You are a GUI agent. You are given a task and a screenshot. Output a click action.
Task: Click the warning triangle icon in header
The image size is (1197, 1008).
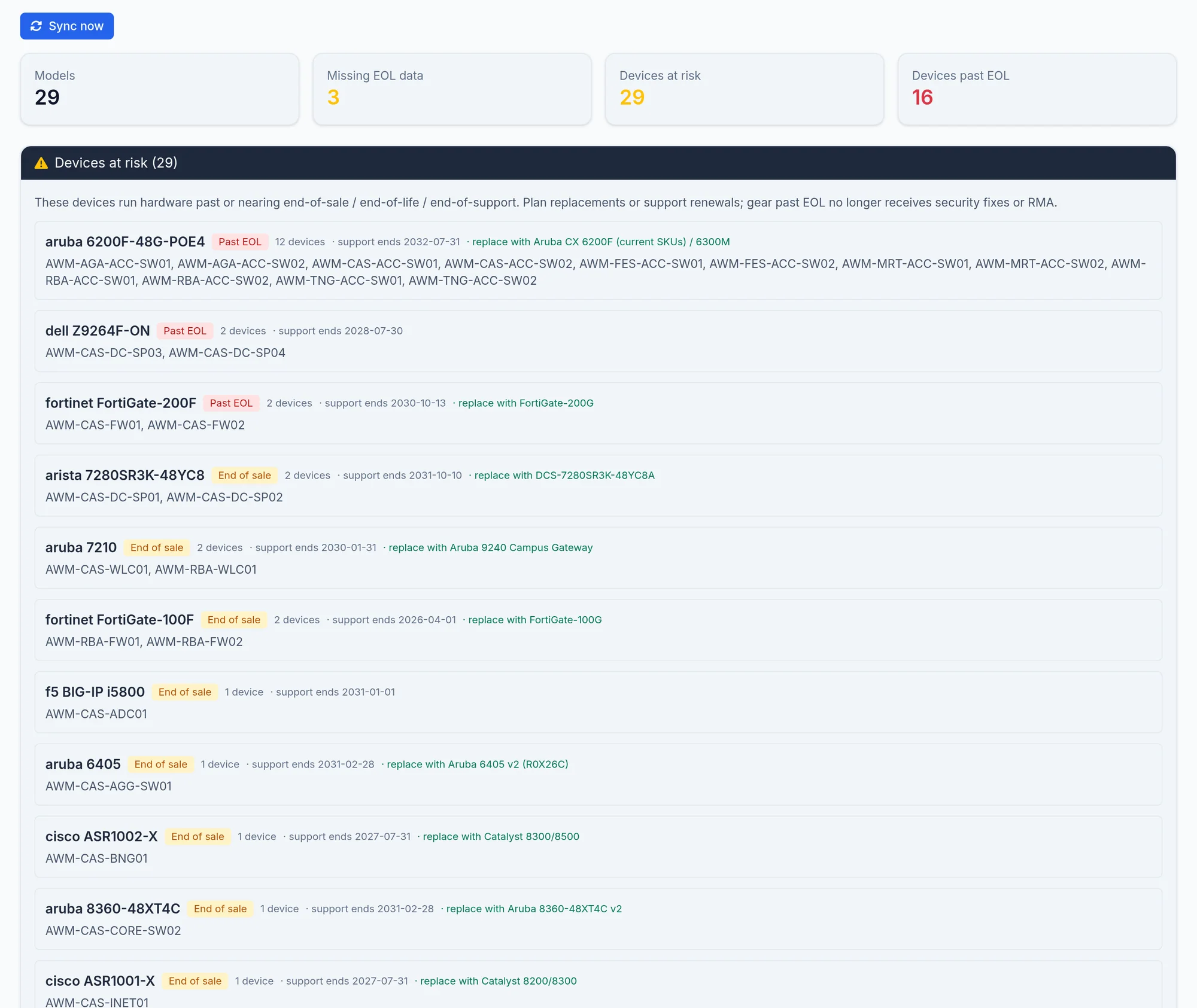pyautogui.click(x=41, y=163)
